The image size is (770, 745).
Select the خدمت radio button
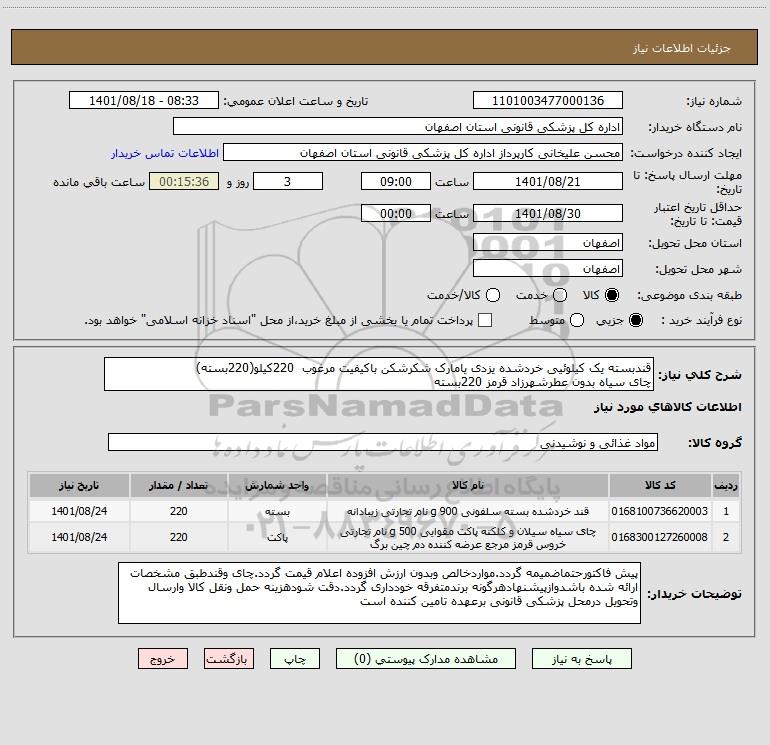click(560, 295)
